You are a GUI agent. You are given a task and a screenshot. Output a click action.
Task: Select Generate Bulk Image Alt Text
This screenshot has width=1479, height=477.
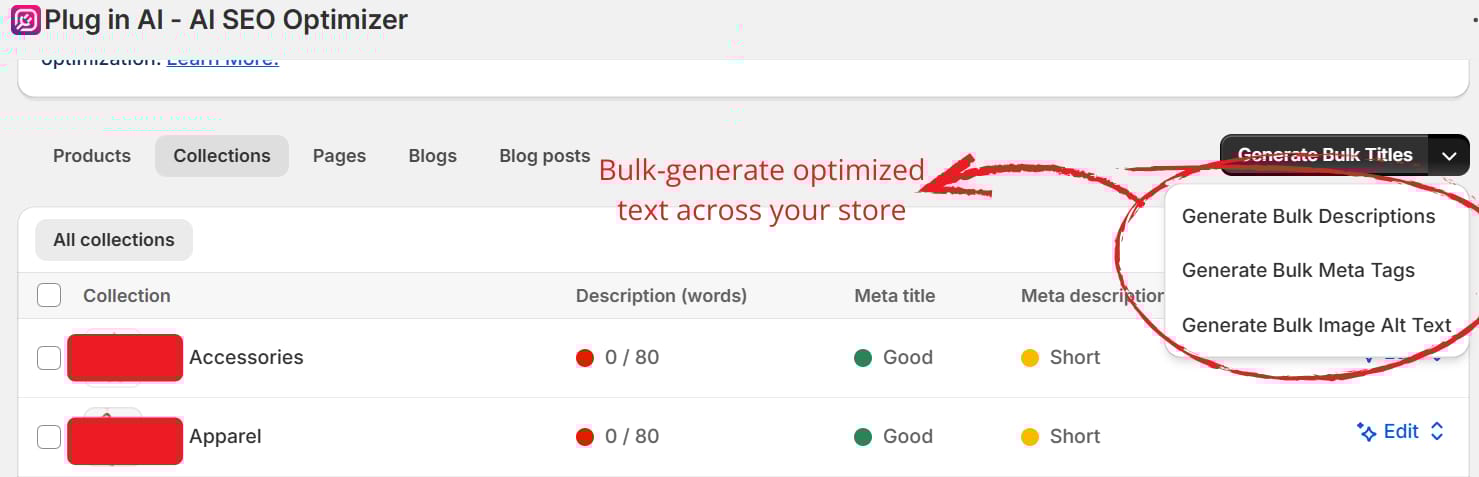click(x=1316, y=325)
